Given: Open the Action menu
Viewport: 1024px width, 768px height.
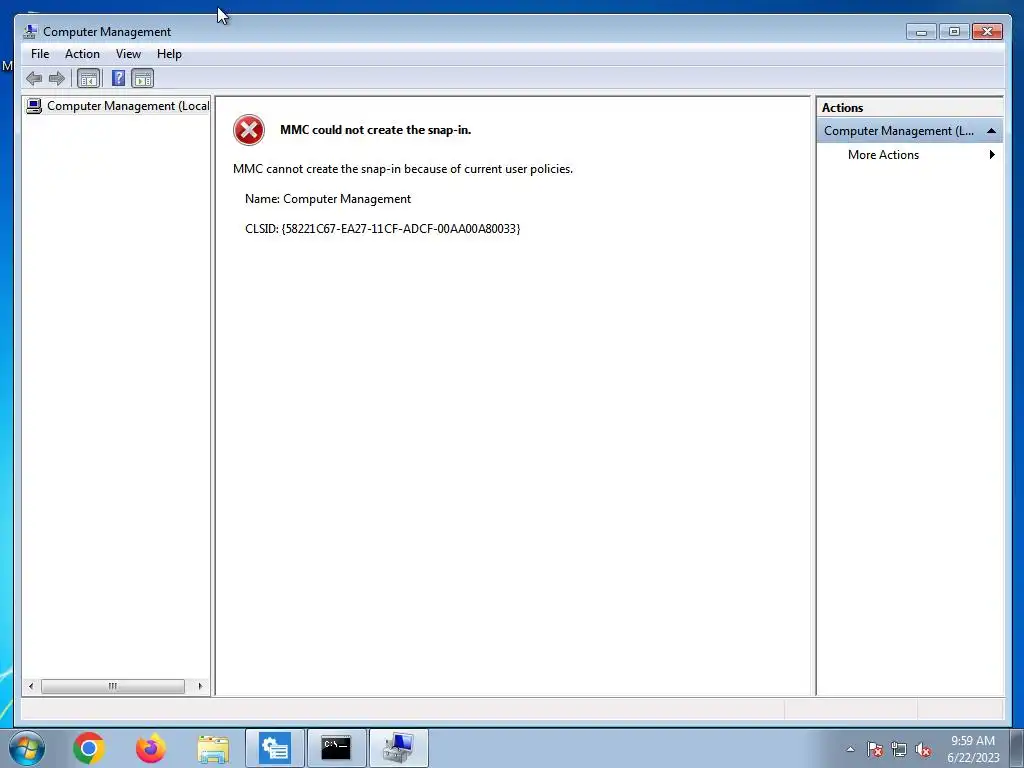Looking at the screenshot, I should coord(82,54).
